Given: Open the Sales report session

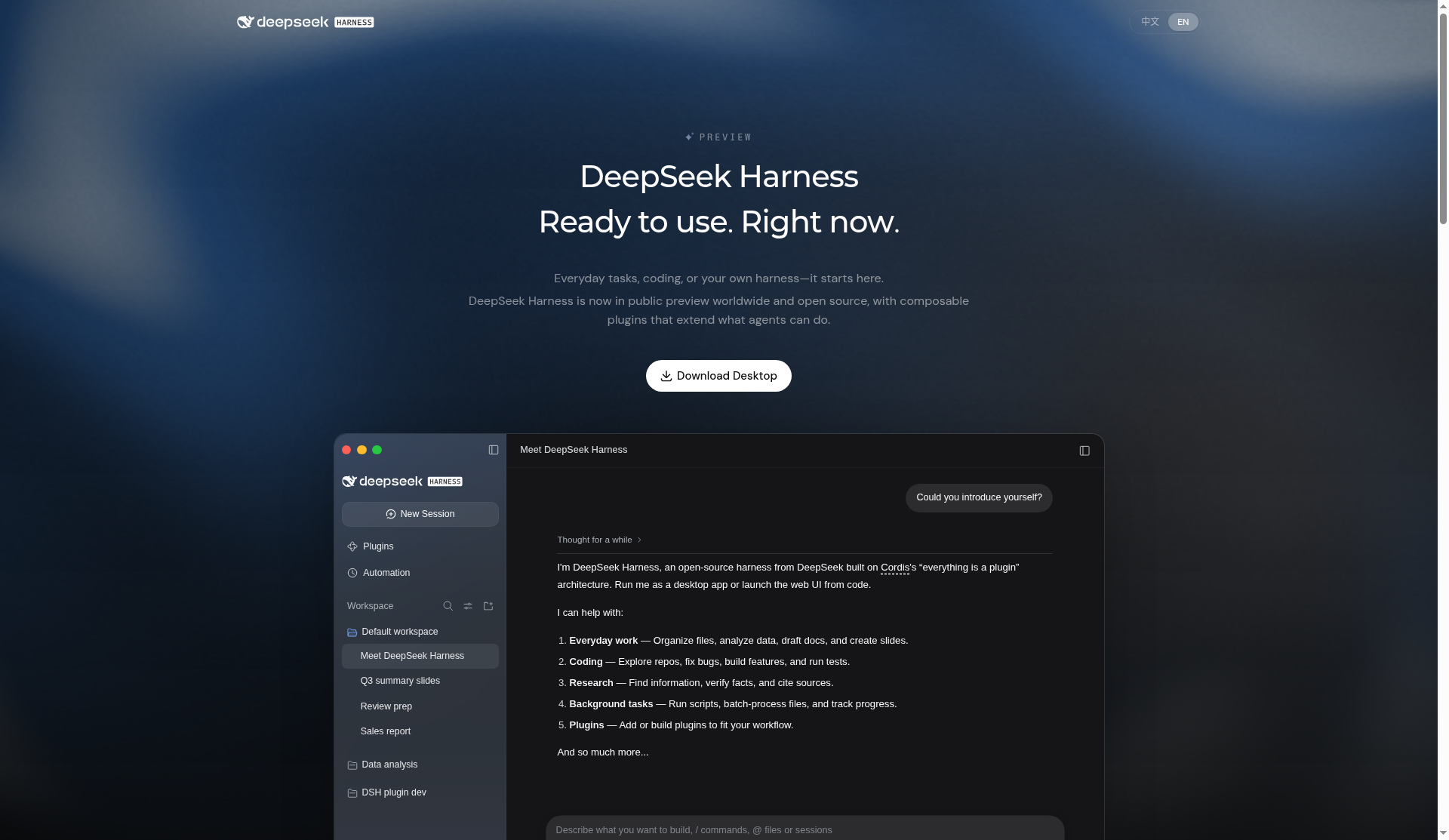Looking at the screenshot, I should 420,731.
